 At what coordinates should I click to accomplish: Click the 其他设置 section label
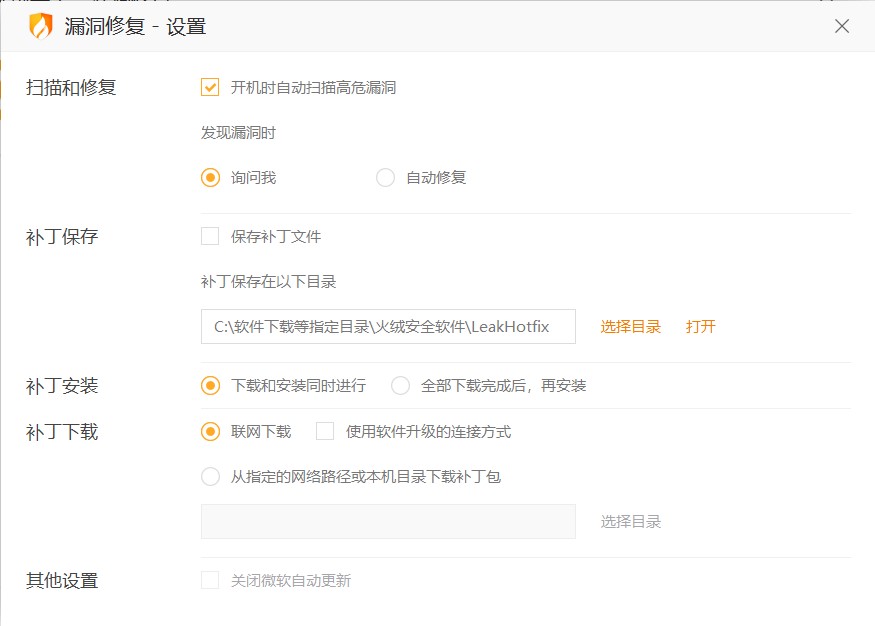pos(62,580)
